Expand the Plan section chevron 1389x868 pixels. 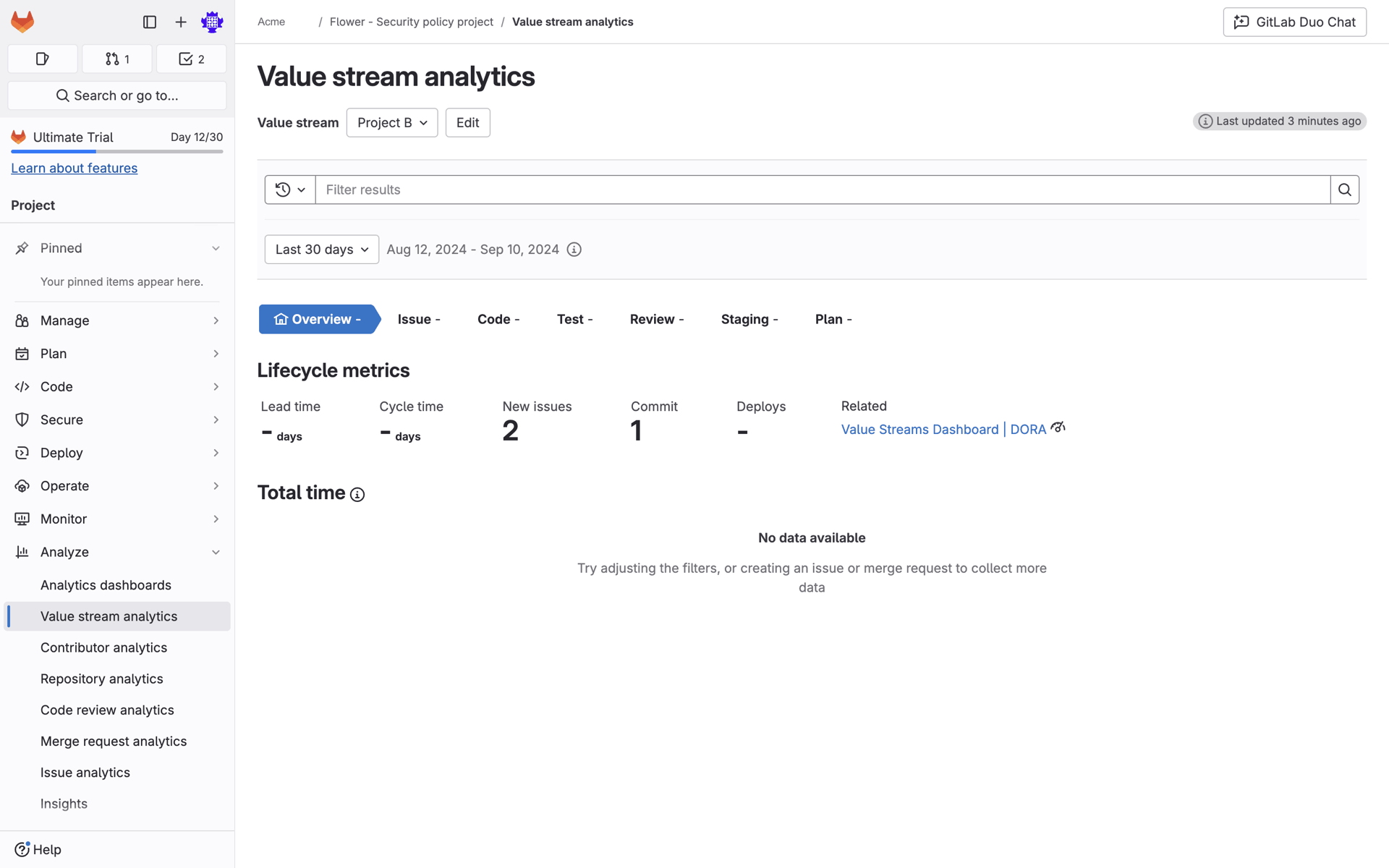click(216, 354)
